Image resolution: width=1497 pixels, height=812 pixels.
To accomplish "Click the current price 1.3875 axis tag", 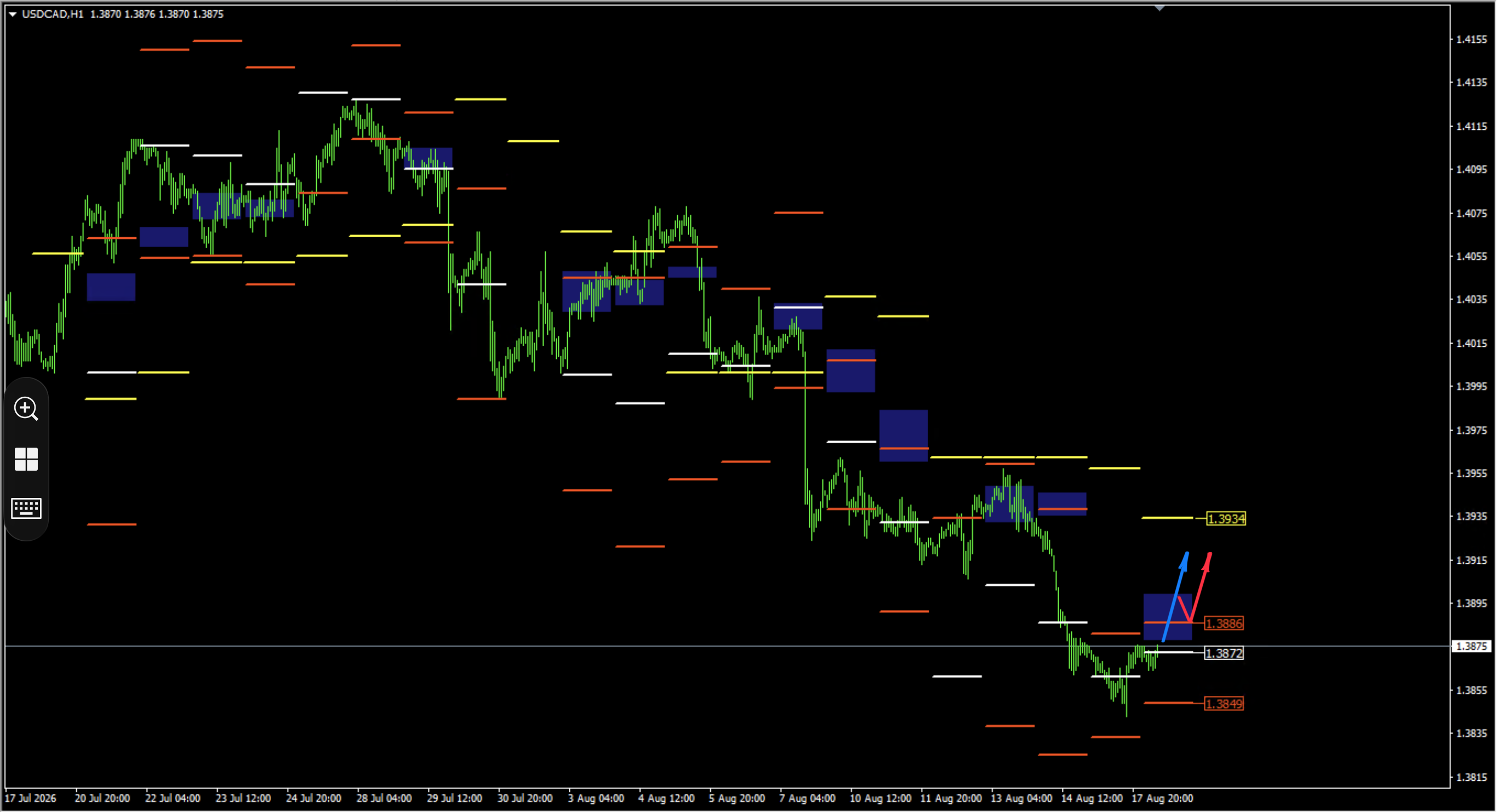I will [1472, 647].
